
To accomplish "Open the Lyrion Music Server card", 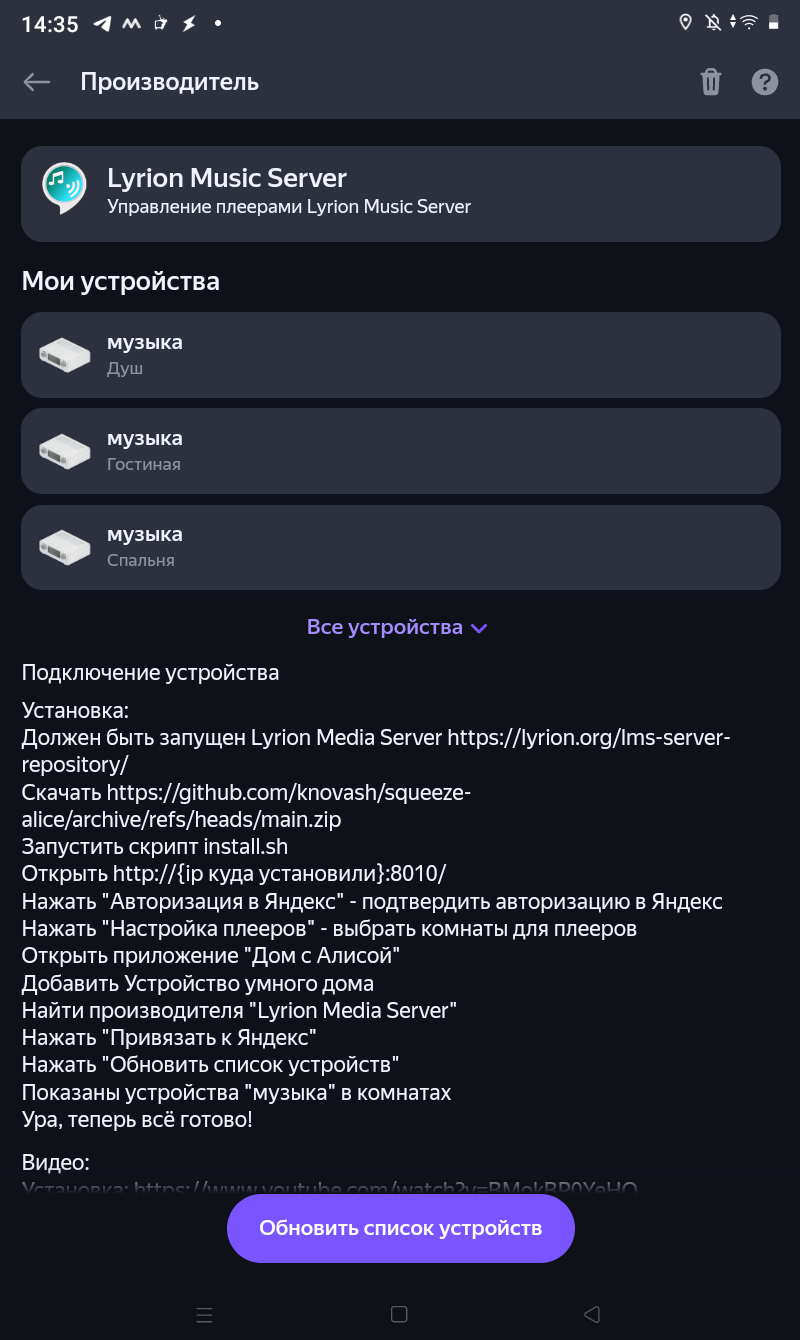I will [x=400, y=194].
